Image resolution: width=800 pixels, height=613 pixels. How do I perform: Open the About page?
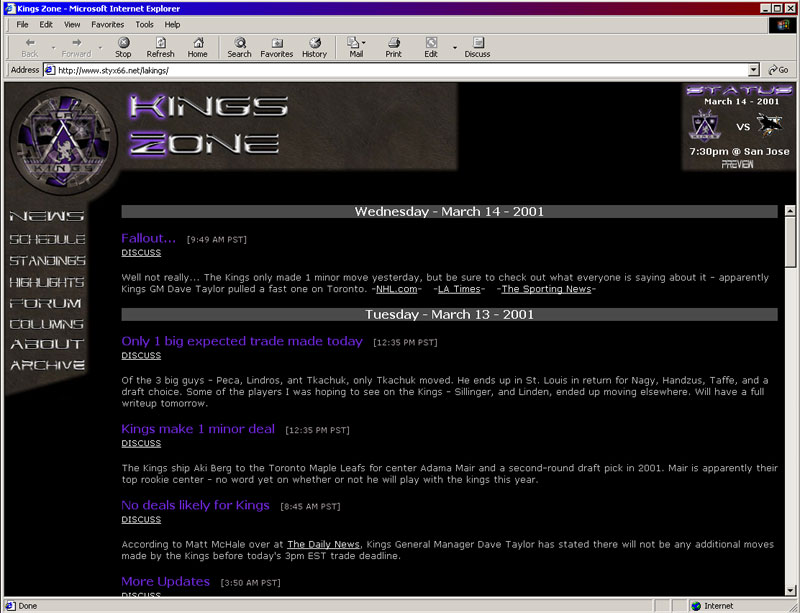coord(47,345)
